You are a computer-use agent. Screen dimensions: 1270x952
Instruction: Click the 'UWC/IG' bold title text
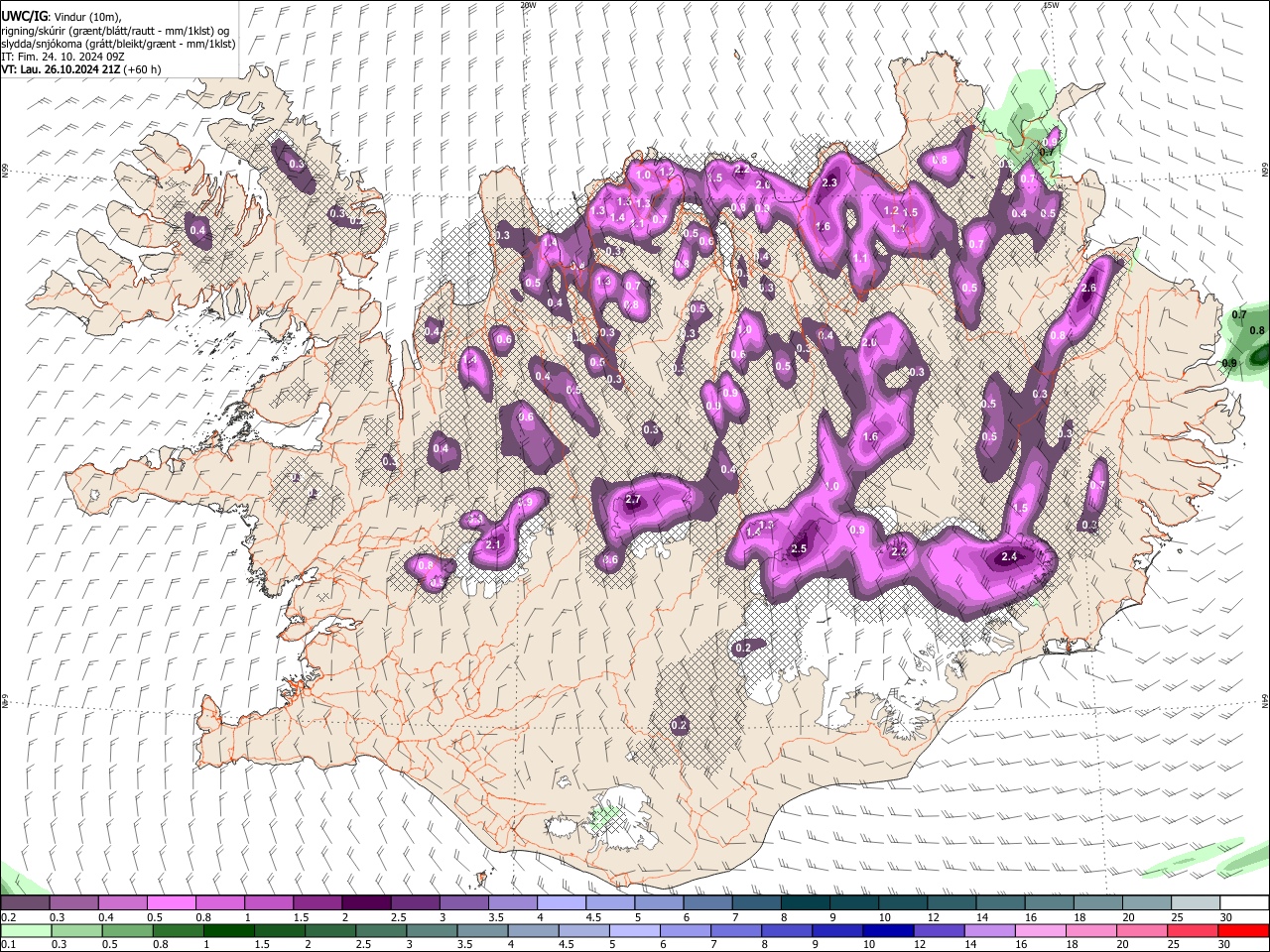click(x=24, y=16)
